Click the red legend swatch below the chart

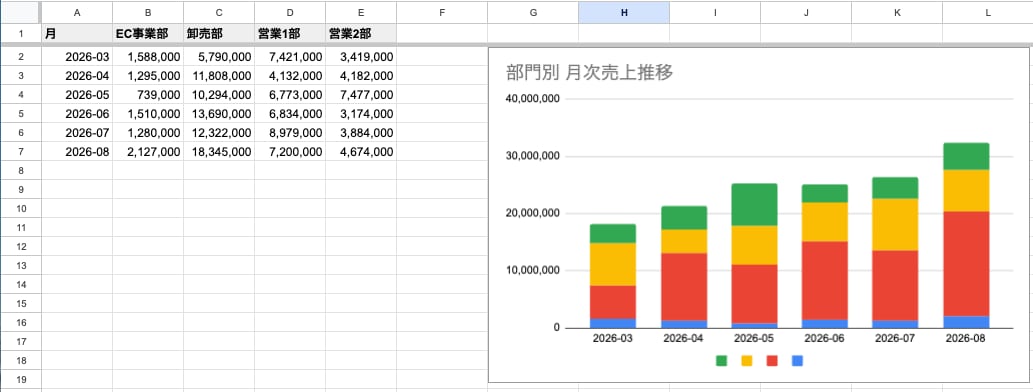point(772,360)
